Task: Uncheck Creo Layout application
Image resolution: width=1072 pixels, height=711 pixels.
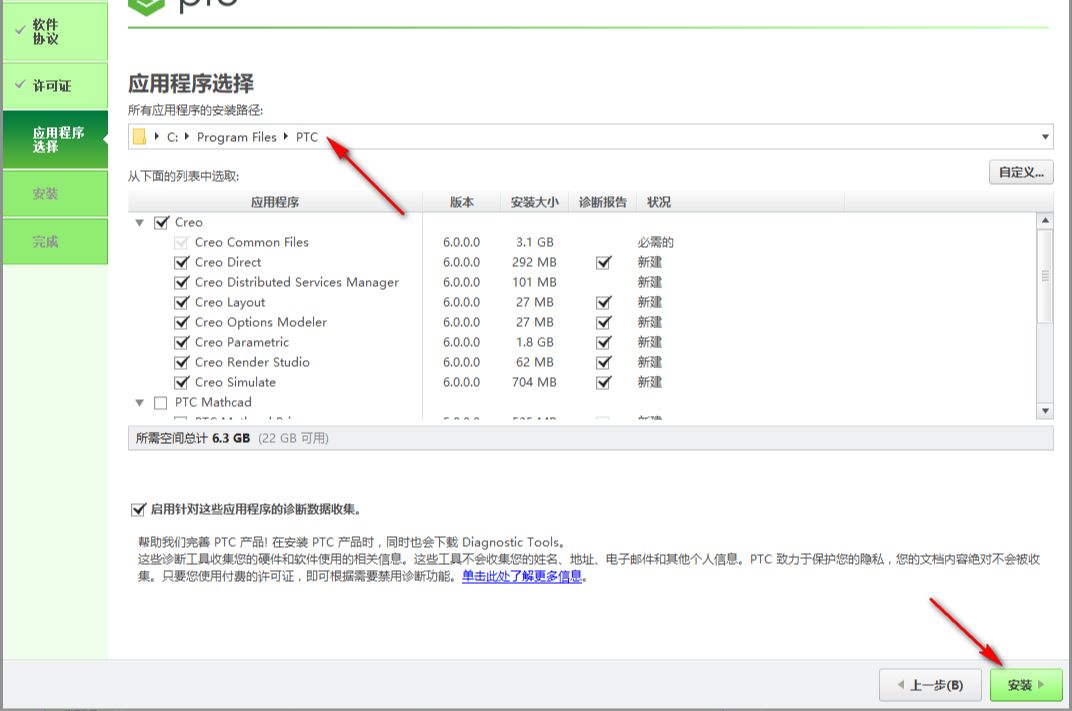Action: tap(181, 302)
